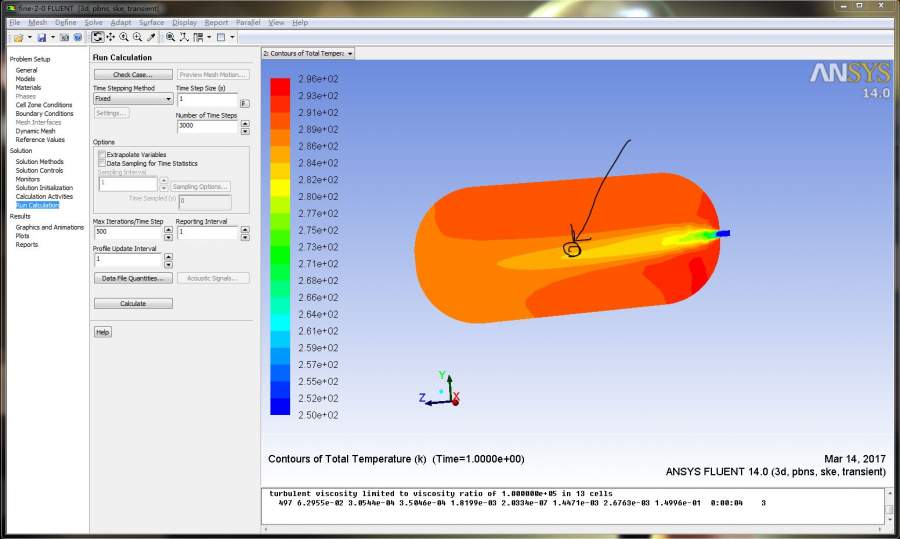Enable Data Sampling for Time Statistics
The width and height of the screenshot is (900, 539).
102,163
